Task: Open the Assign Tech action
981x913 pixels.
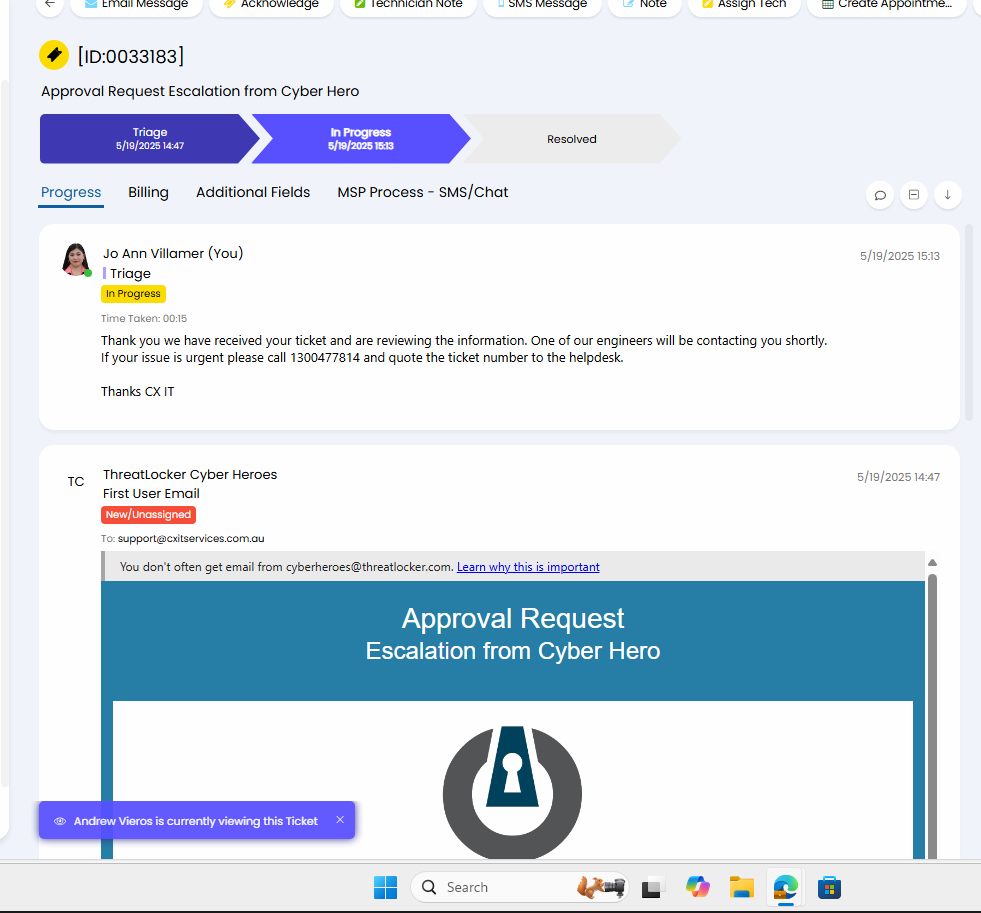Action: 744,4
